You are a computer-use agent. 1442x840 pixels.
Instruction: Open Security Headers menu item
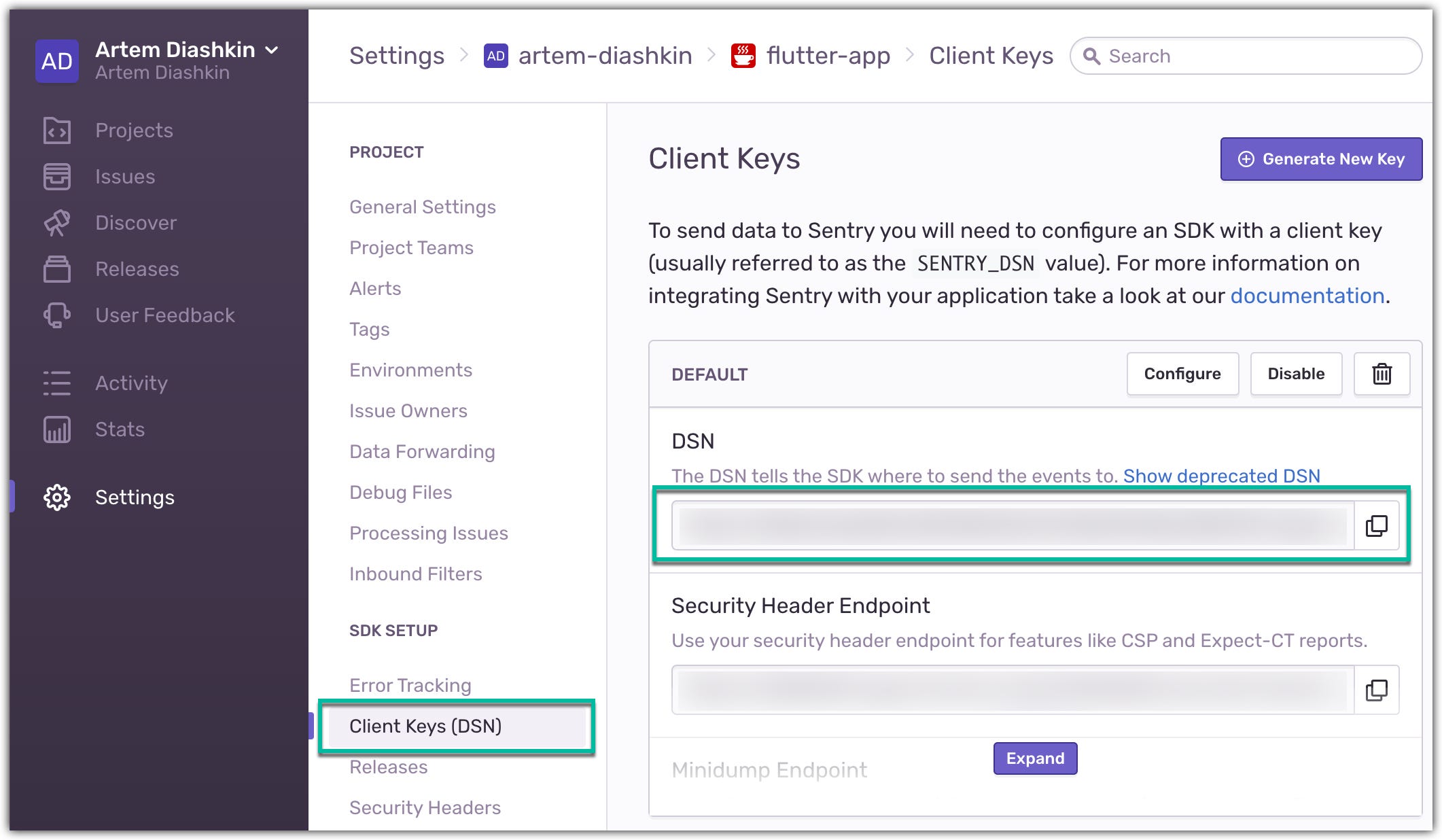point(425,808)
